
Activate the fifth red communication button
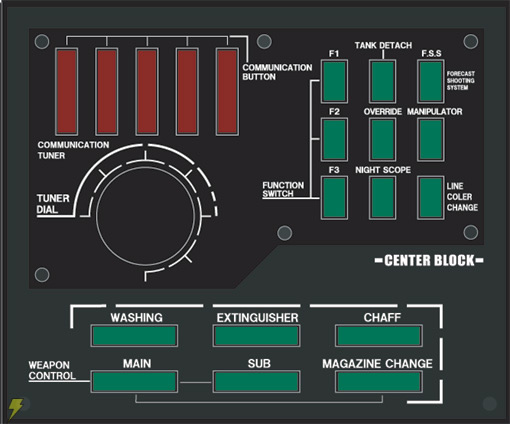[x=227, y=92]
